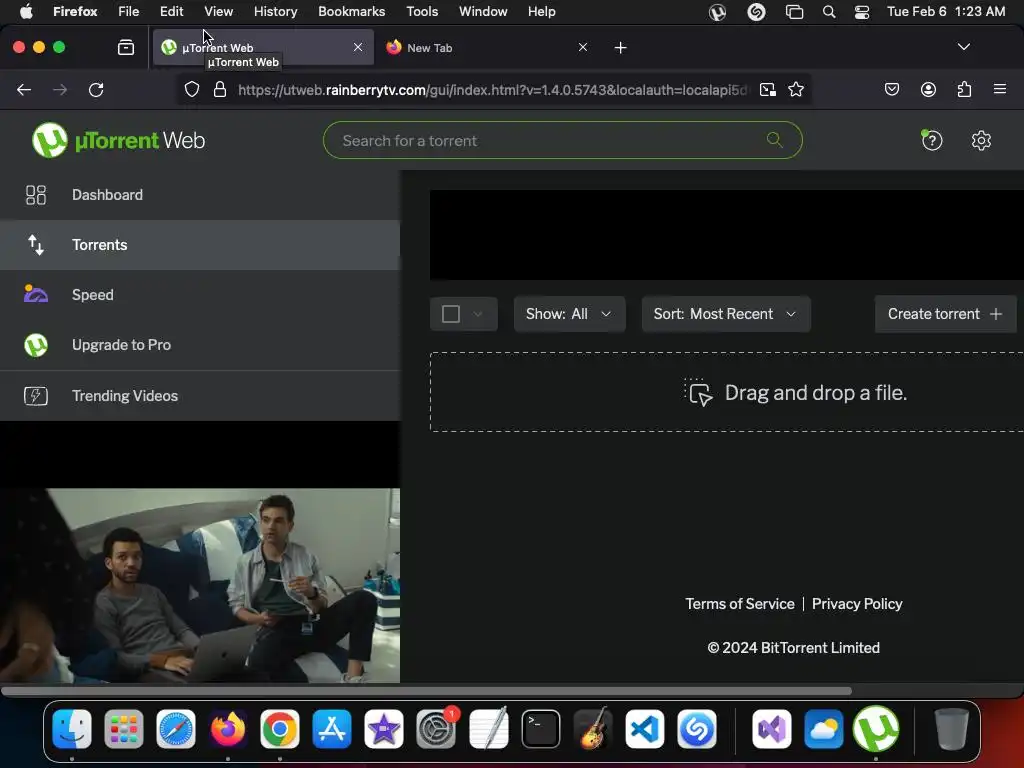Close the New Tab tab
The image size is (1024, 768).
pyautogui.click(x=583, y=48)
